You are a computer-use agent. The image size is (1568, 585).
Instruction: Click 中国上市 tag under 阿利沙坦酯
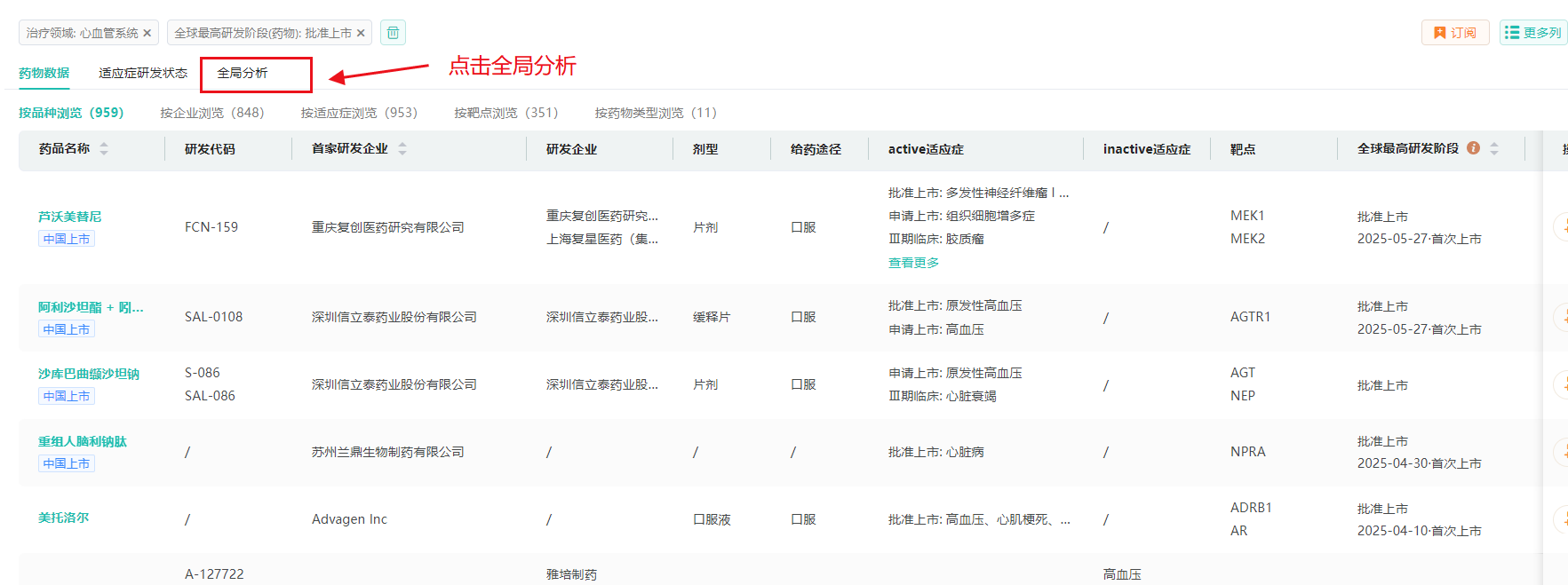click(x=67, y=329)
